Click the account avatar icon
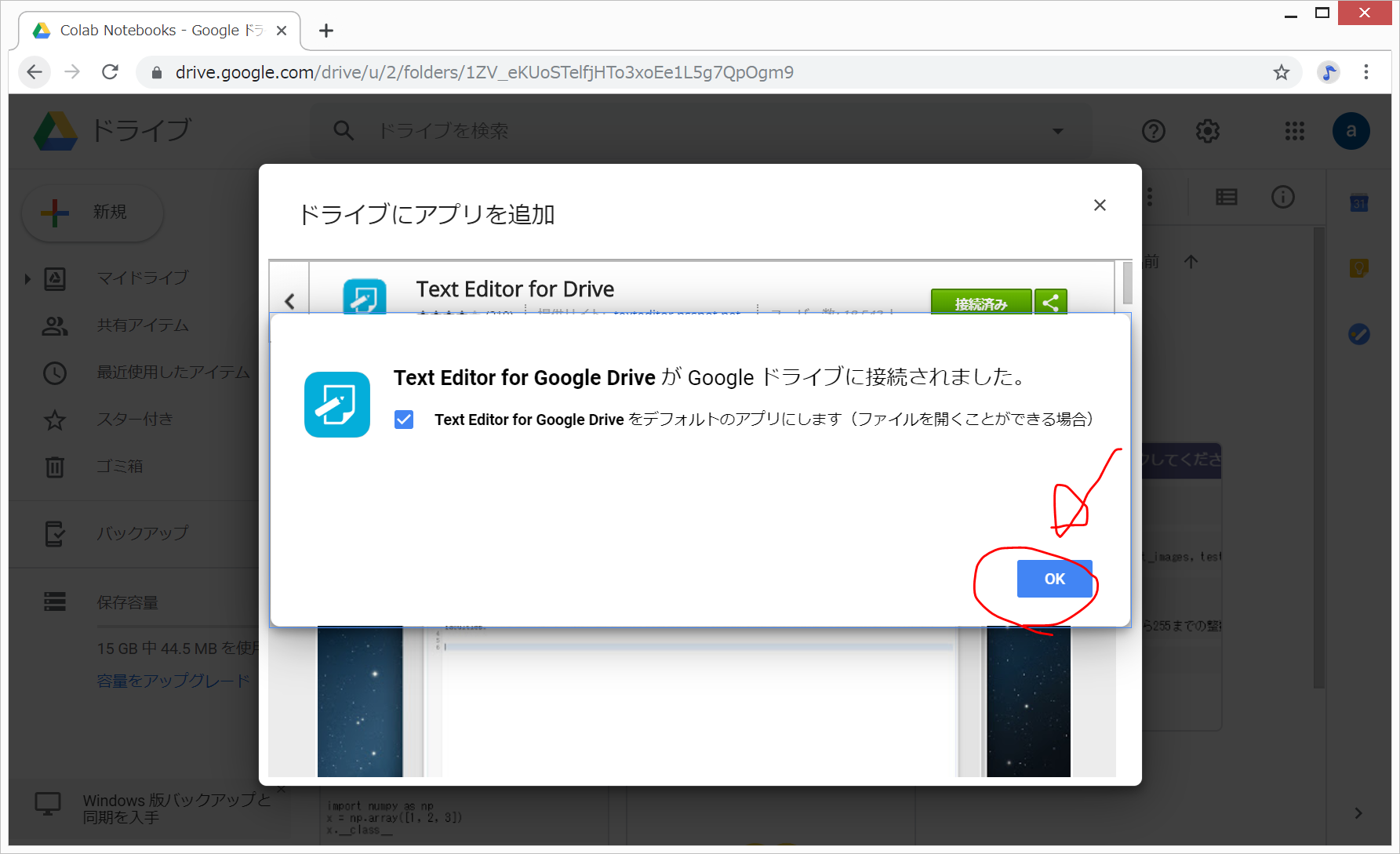 click(1351, 131)
